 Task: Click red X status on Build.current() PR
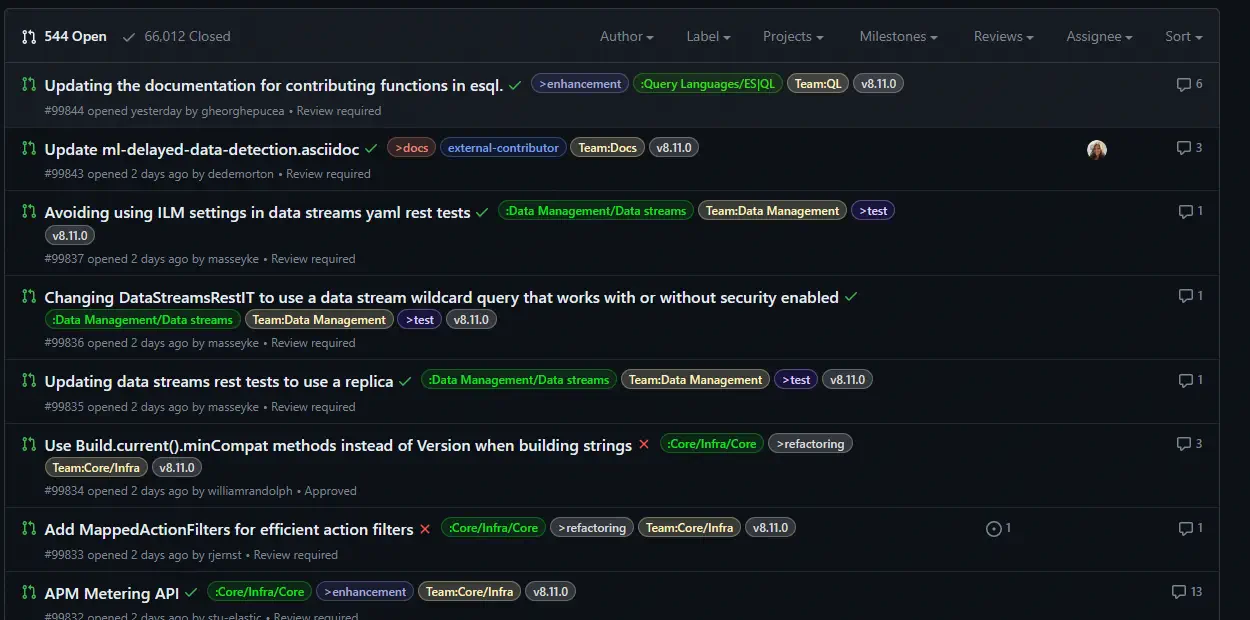point(644,444)
